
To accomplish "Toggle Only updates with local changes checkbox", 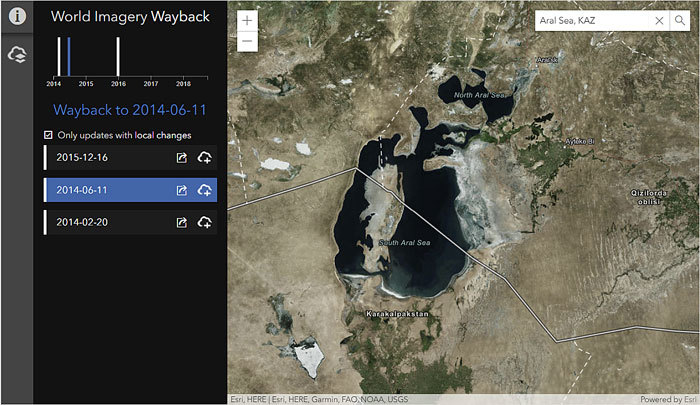I will coord(48,135).
